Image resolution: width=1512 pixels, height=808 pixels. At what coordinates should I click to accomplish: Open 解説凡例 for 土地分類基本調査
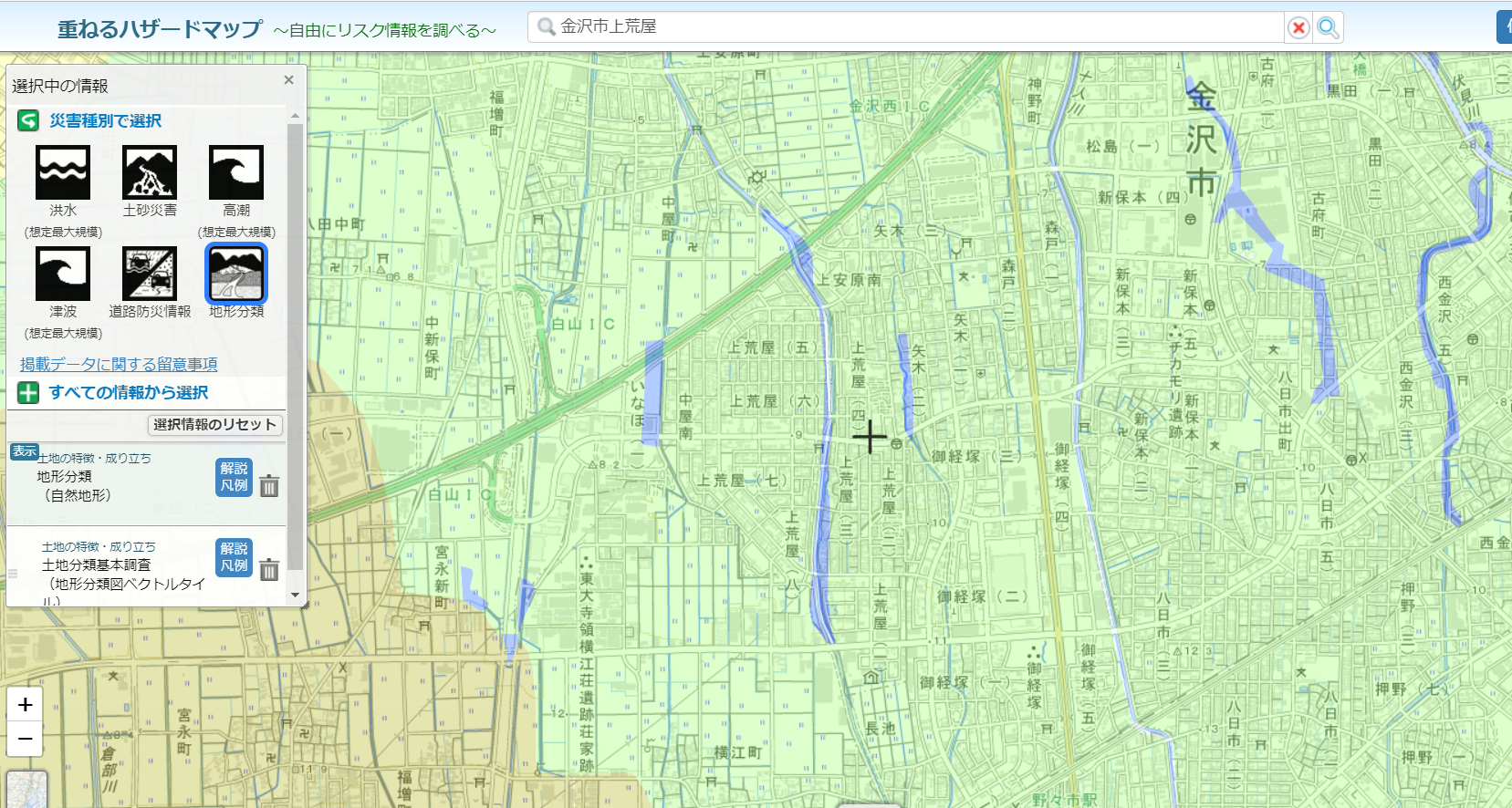point(234,557)
